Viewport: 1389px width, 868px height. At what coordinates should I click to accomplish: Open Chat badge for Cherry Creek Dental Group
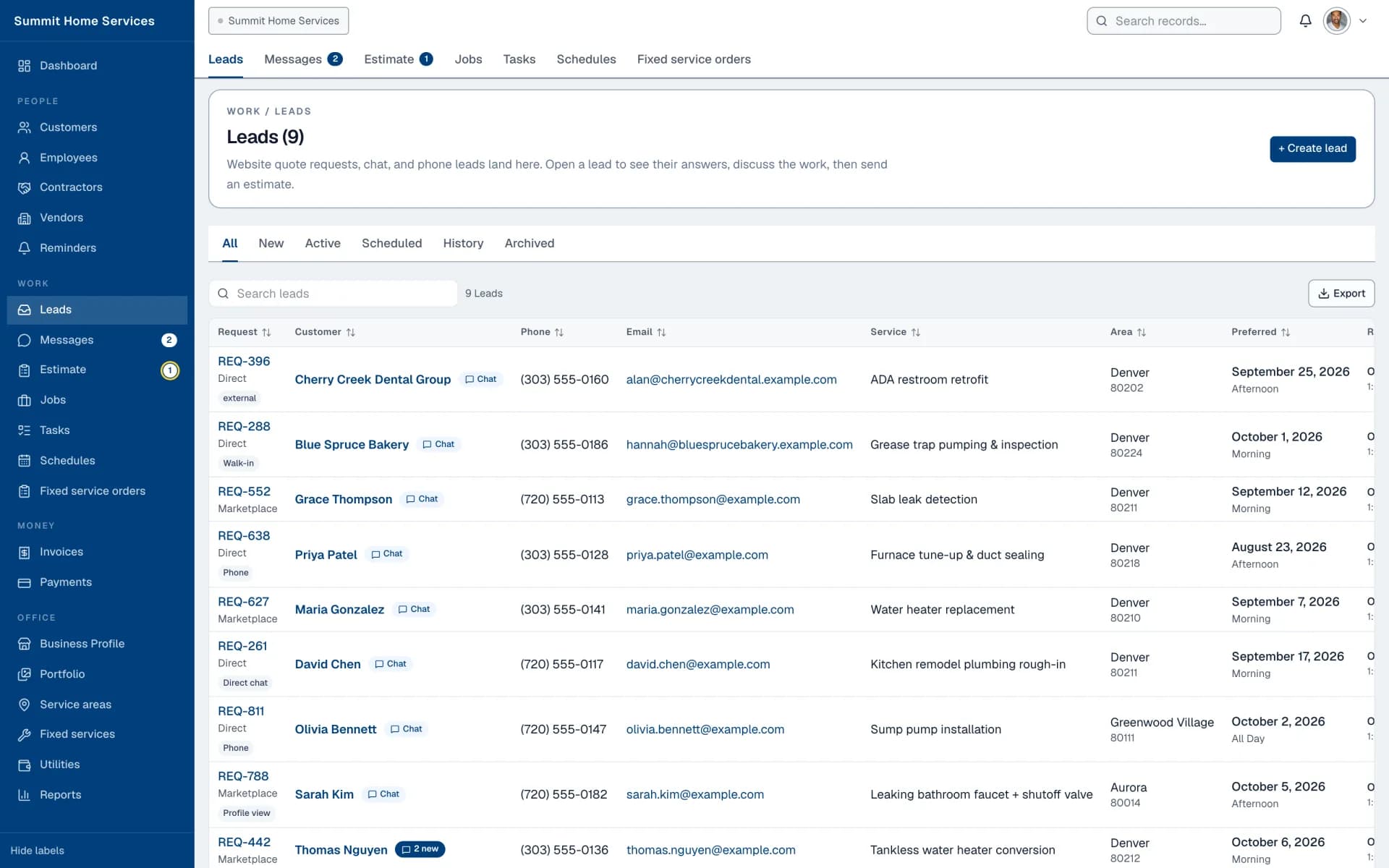[x=480, y=379]
